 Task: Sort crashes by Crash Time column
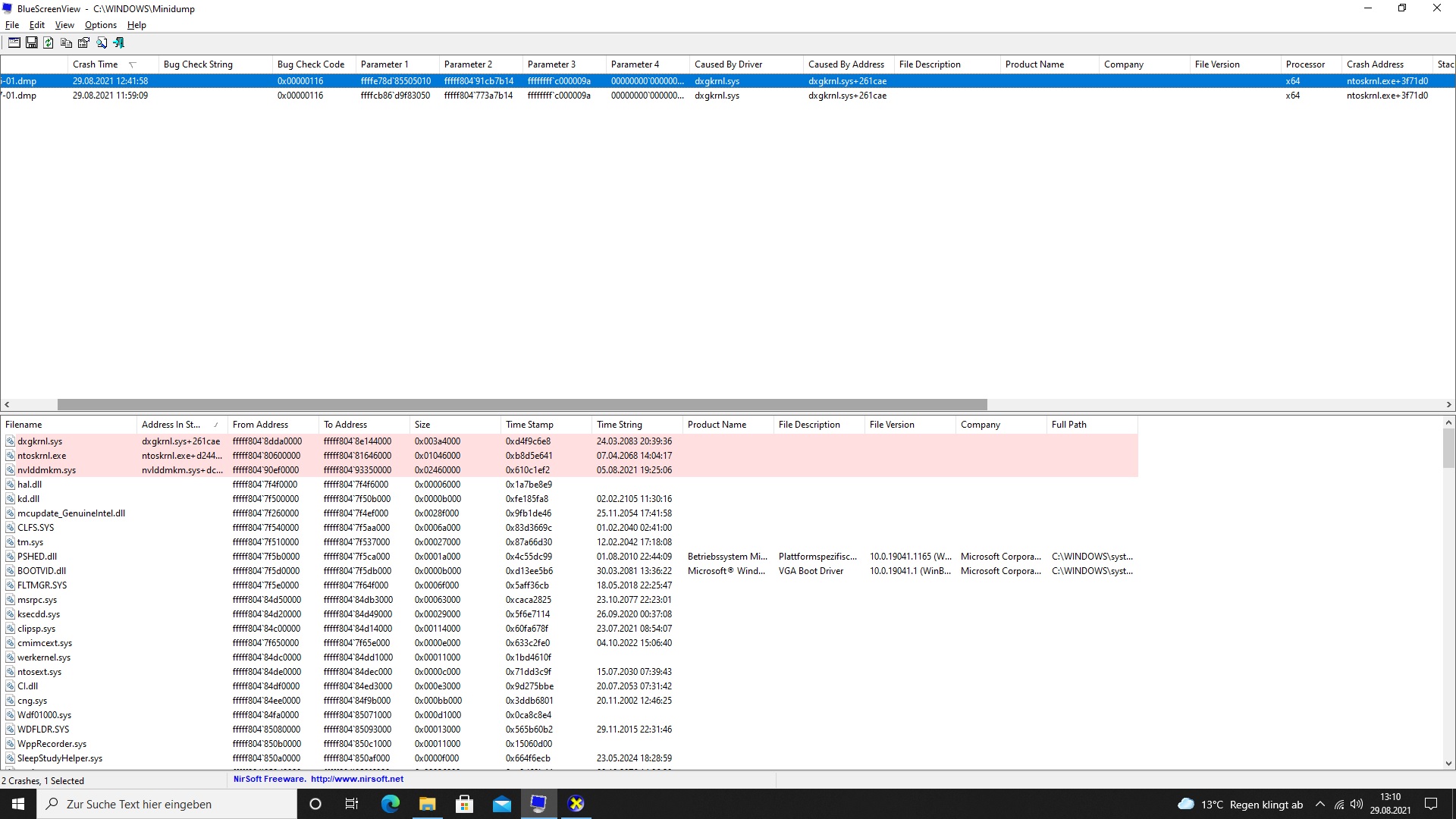pos(96,64)
